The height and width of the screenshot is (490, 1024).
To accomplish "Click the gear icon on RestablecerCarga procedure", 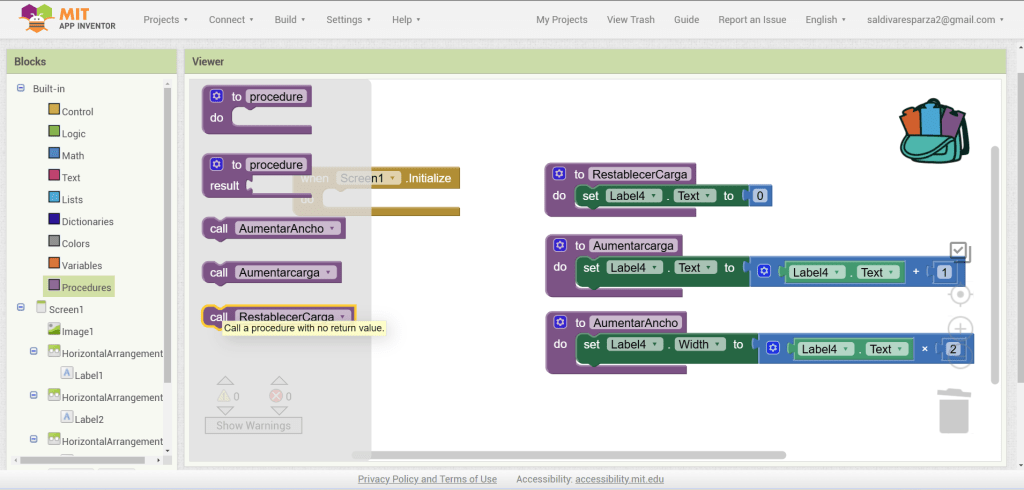I will 559,174.
